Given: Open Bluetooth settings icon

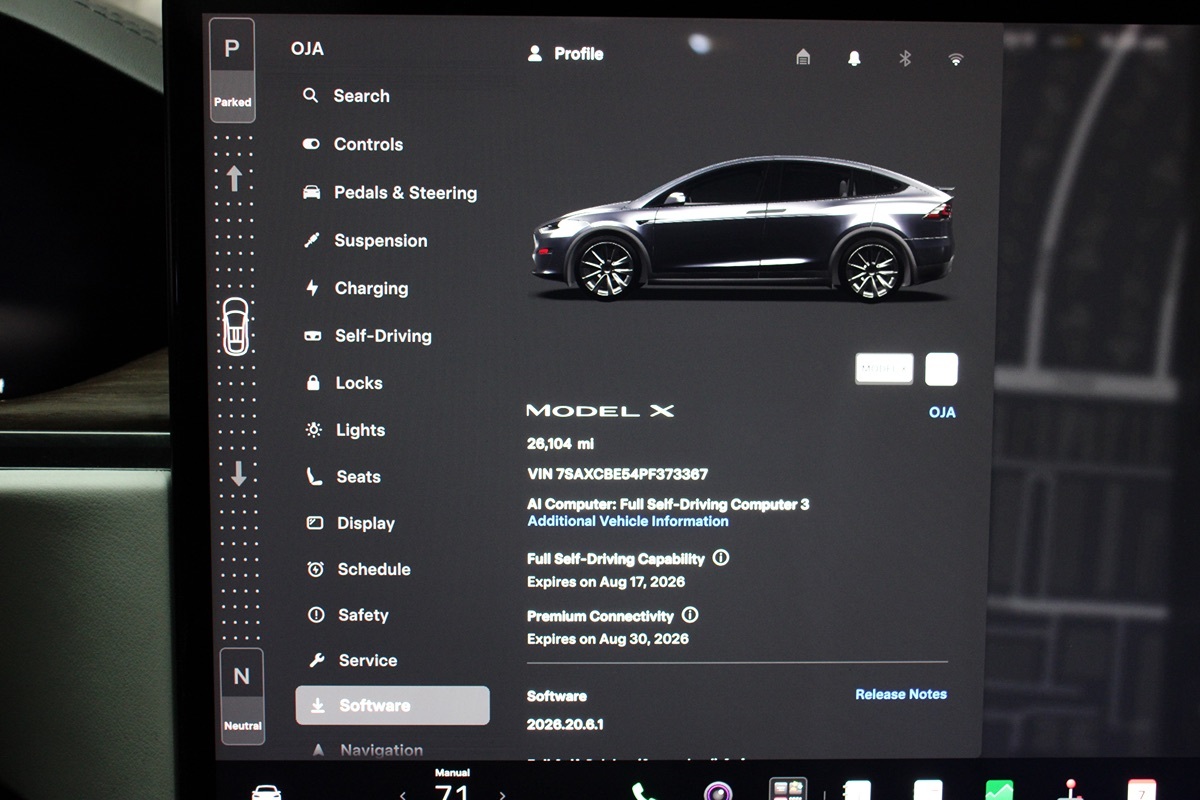Looking at the screenshot, I should click(905, 58).
